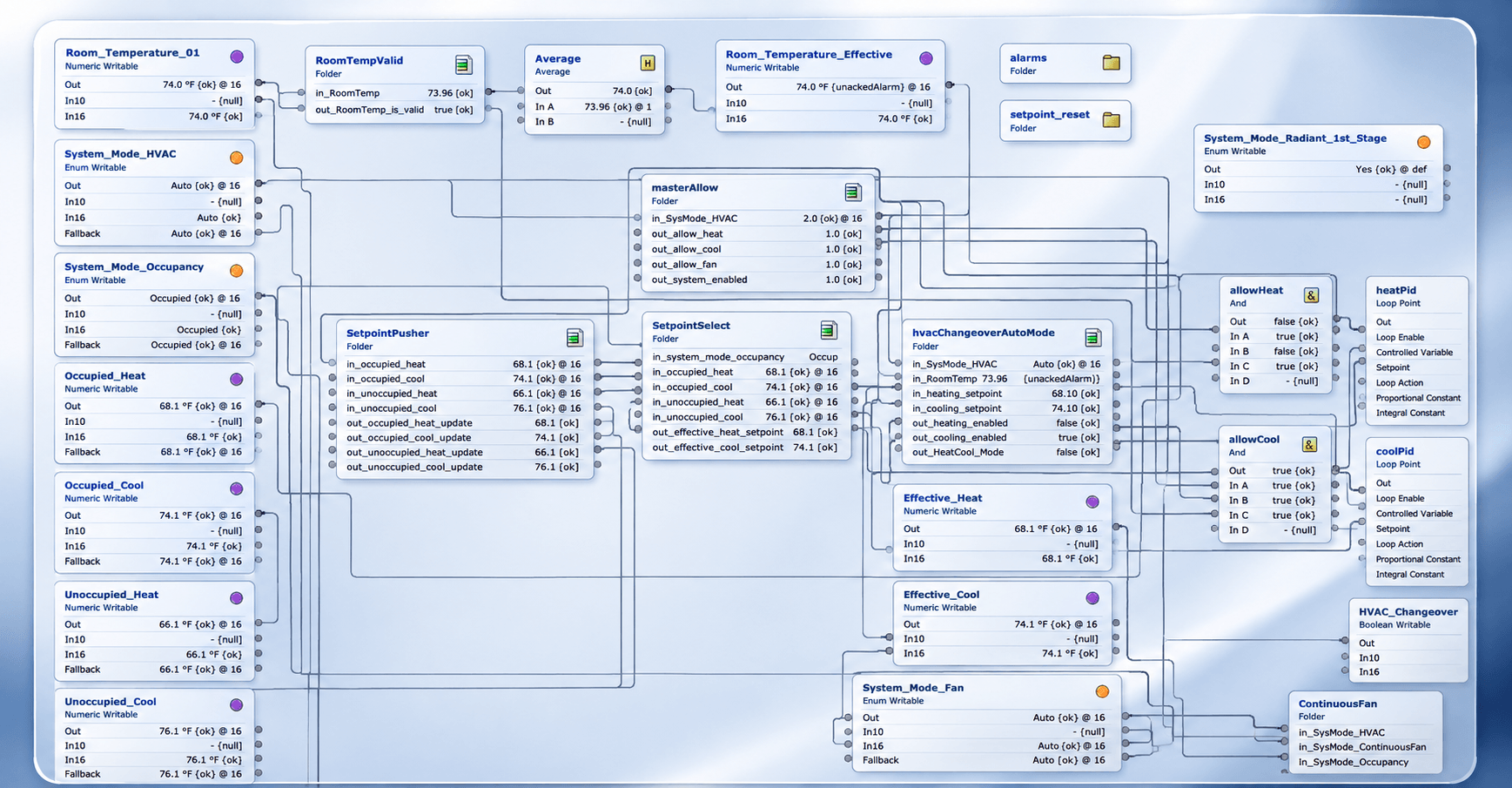Click Out row of System_Mode_Radiant_1st_Stage
The width and height of the screenshot is (1512, 788).
coord(1318,169)
